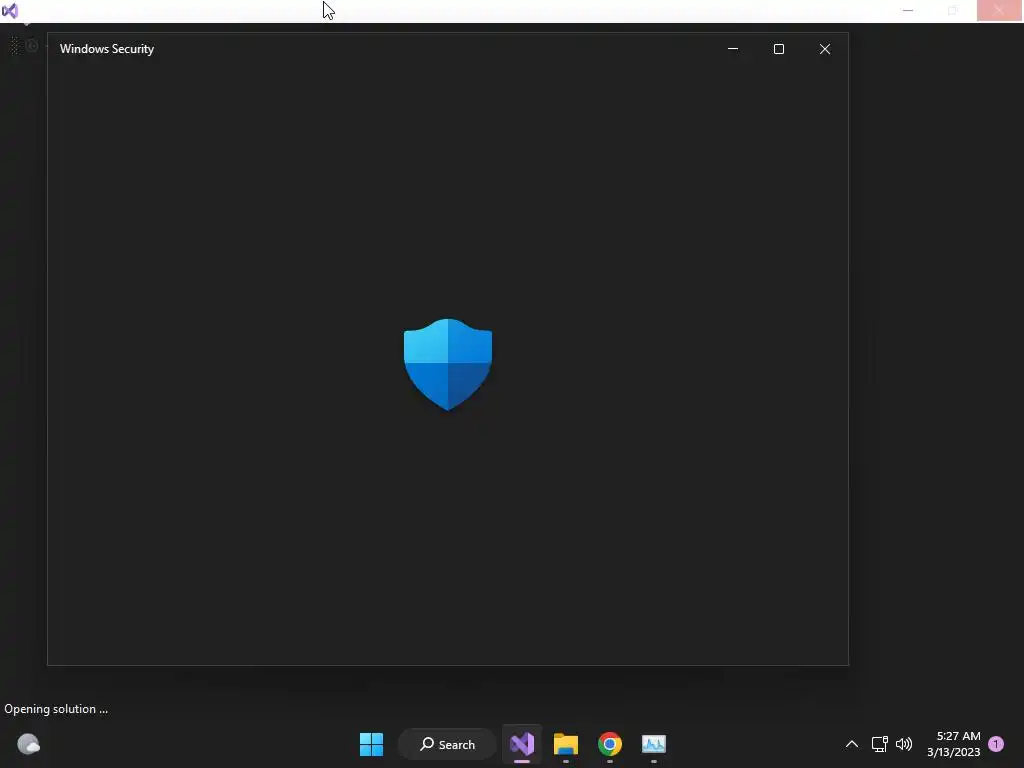Minimize the Visual Studio window
The height and width of the screenshot is (768, 1024).
click(x=908, y=10)
